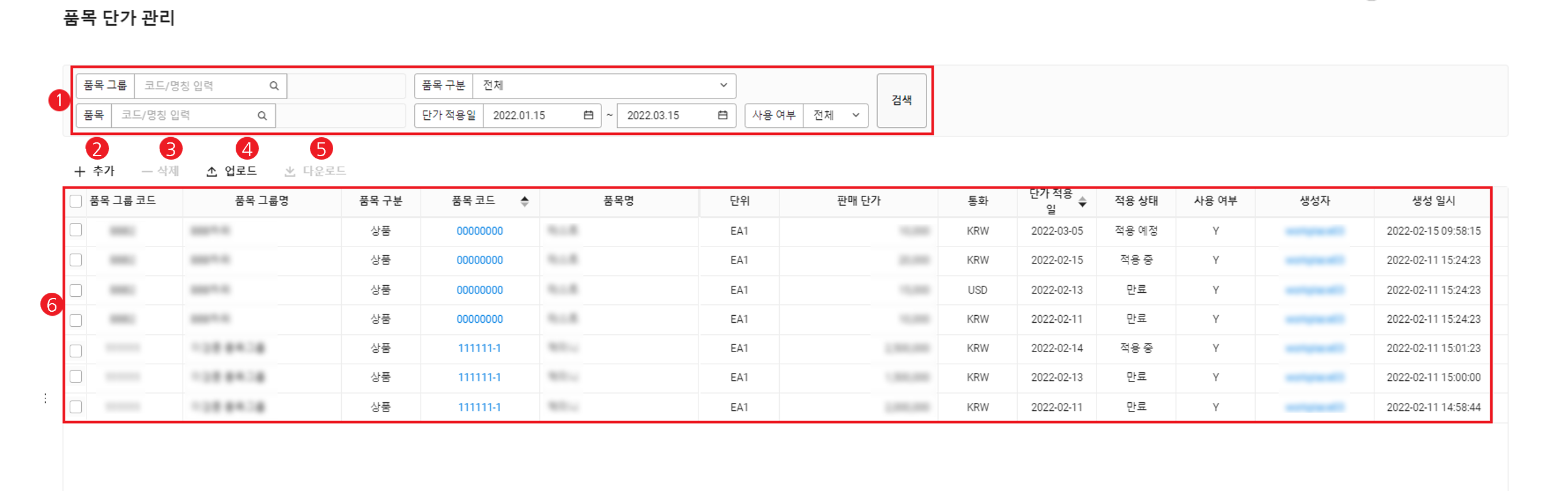Sort by 품목 코드 column arrows
The height and width of the screenshot is (491, 1568).
[x=525, y=201]
